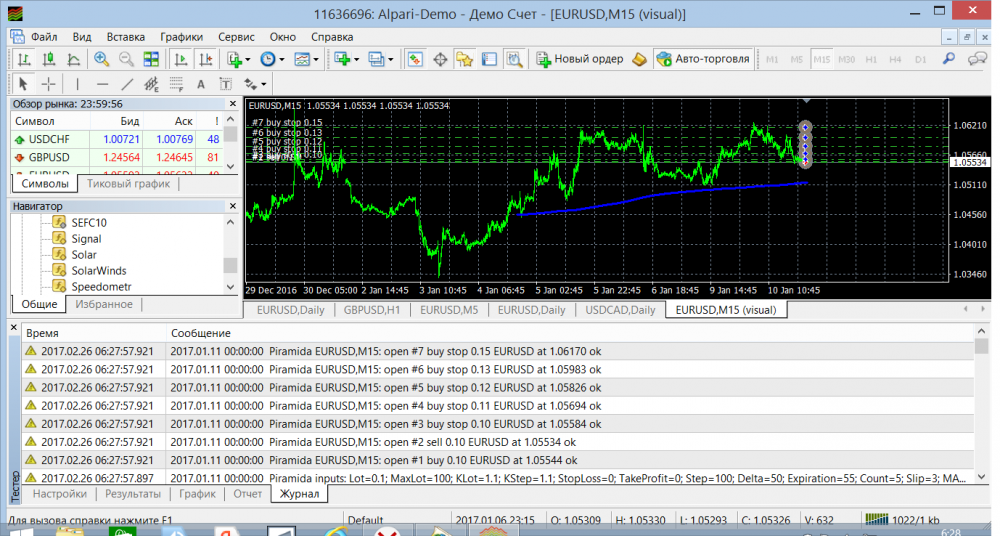Open the templates dropdown
1000x536 pixels.
(306, 59)
